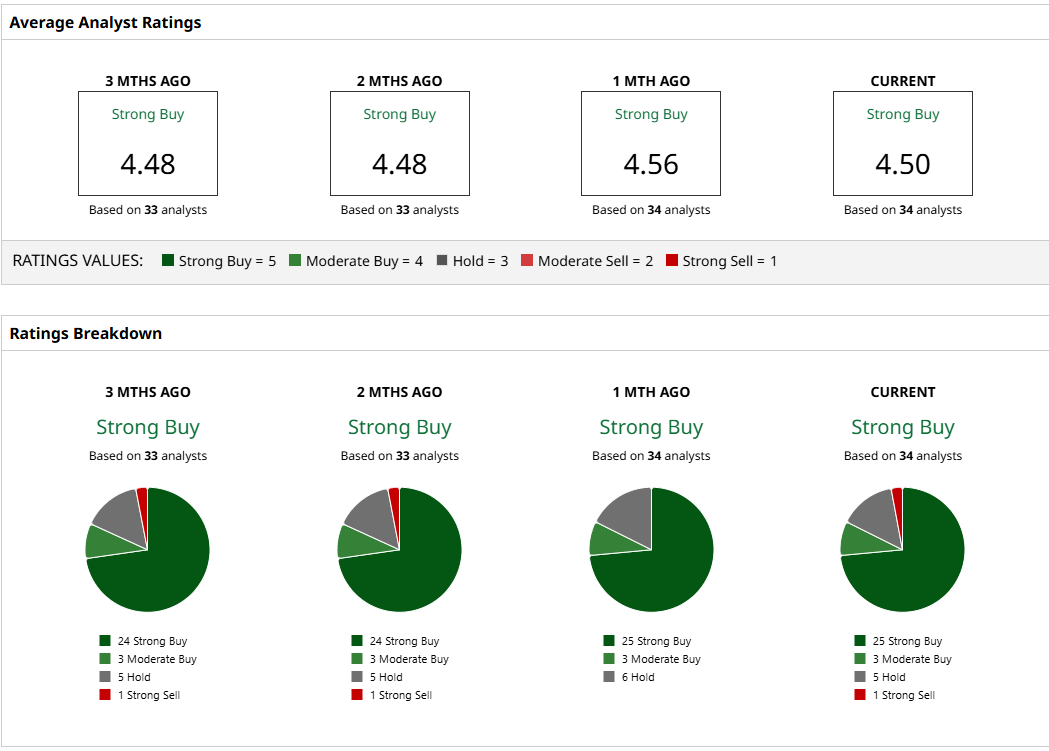The width and height of the screenshot is (1049, 751).
Task: Select the 3 MTHS AGO 4.48 rating box
Action: click(148, 143)
